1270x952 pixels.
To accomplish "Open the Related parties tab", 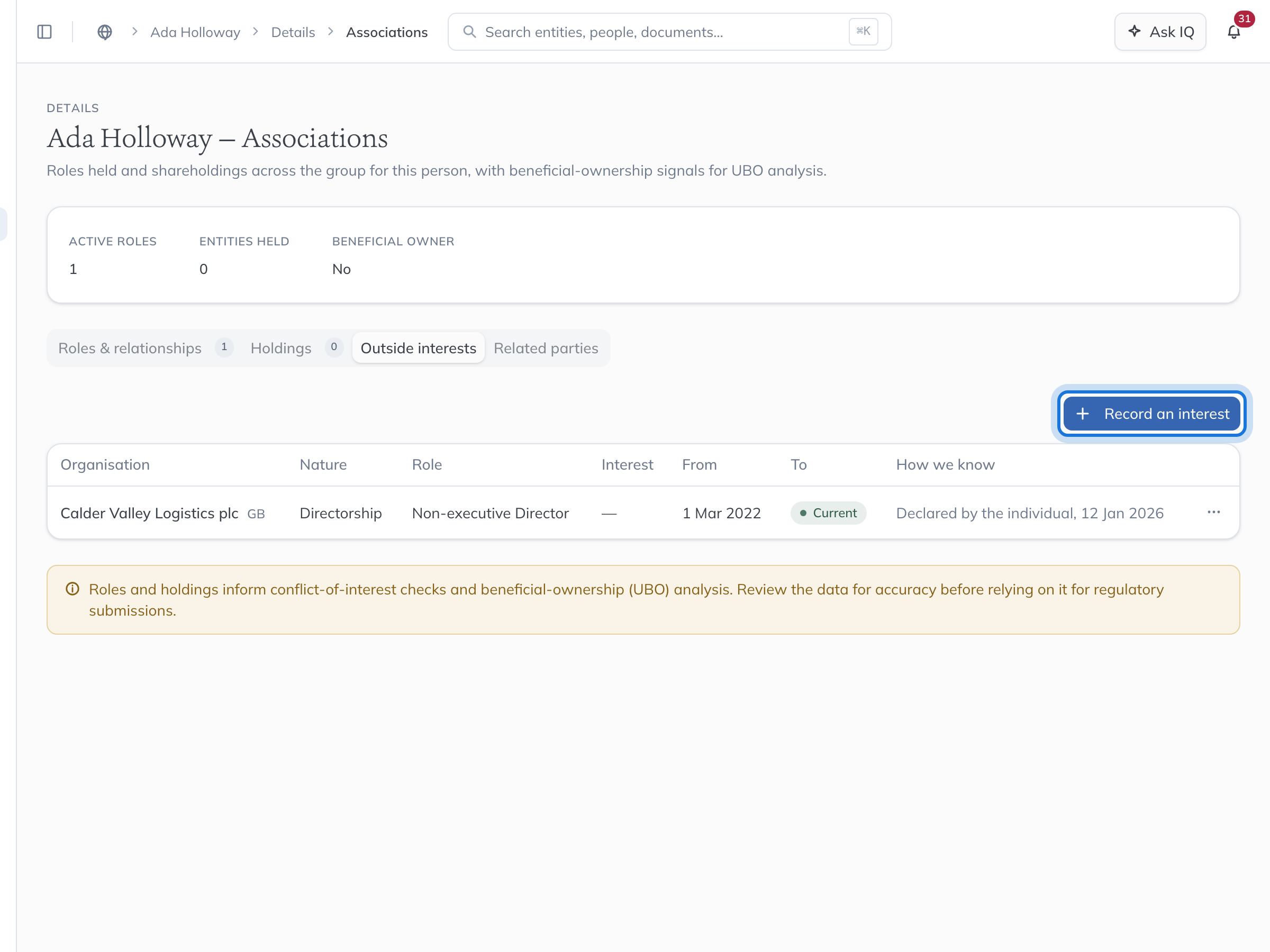I will [x=546, y=349].
